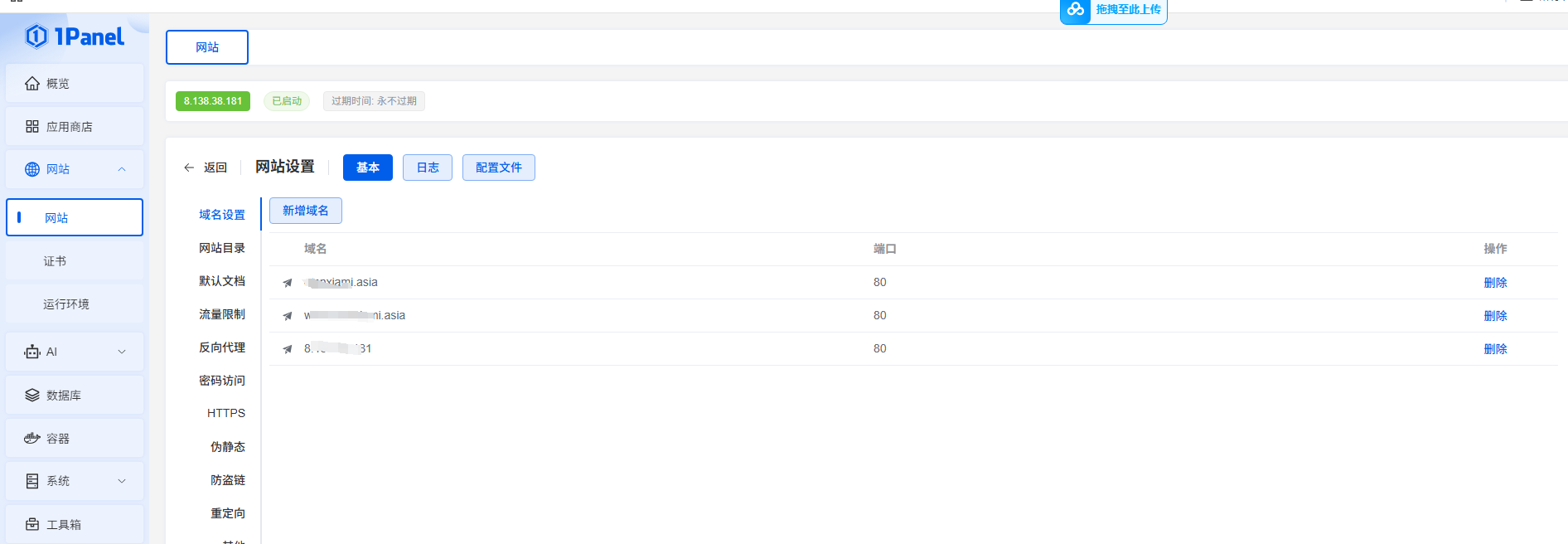Switch to the 日志 tab

click(x=427, y=167)
